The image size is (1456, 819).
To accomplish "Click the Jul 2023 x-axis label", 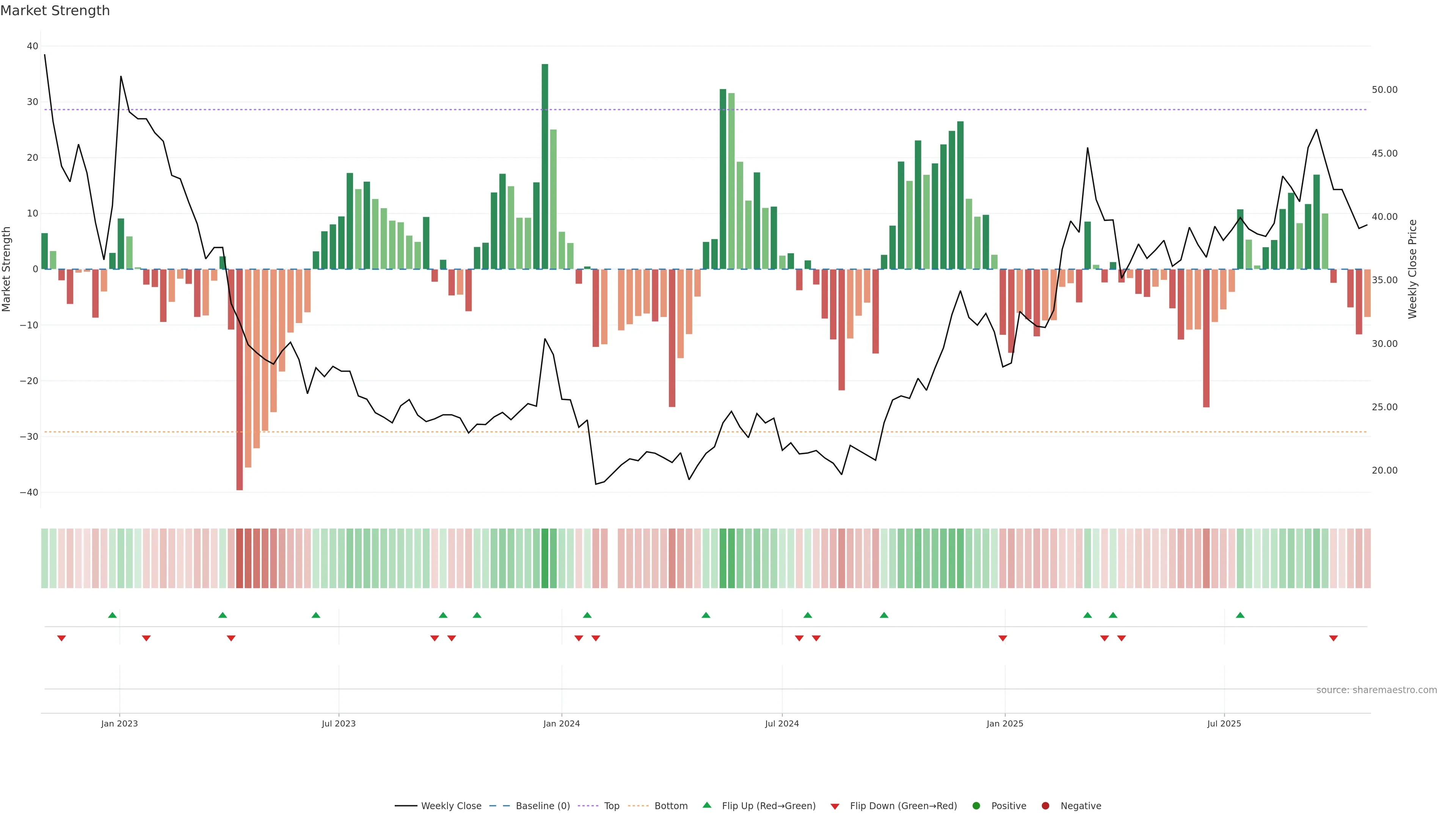I will (339, 723).
